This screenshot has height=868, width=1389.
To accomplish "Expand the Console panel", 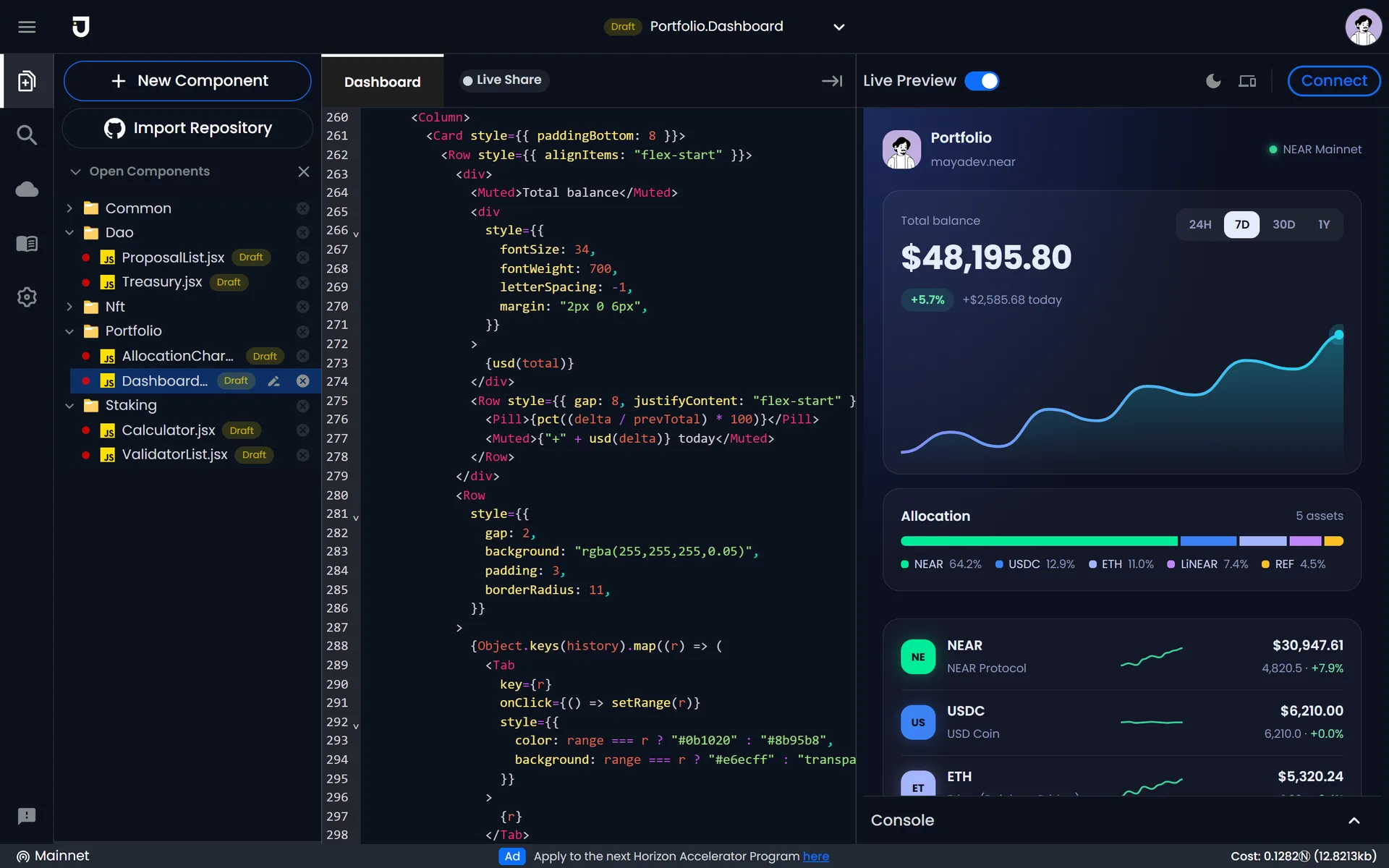I will 1354,820.
